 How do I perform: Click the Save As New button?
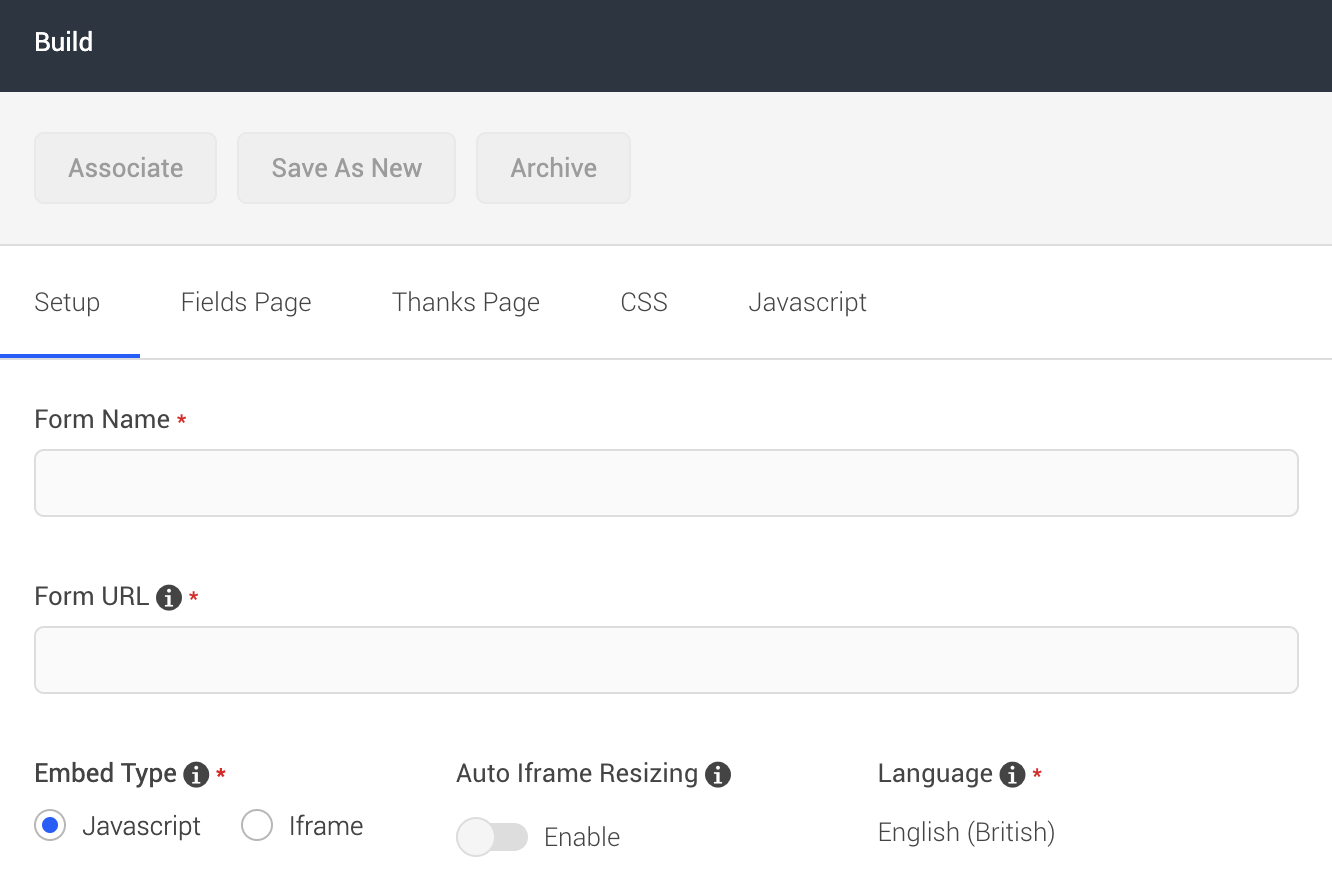coord(347,168)
